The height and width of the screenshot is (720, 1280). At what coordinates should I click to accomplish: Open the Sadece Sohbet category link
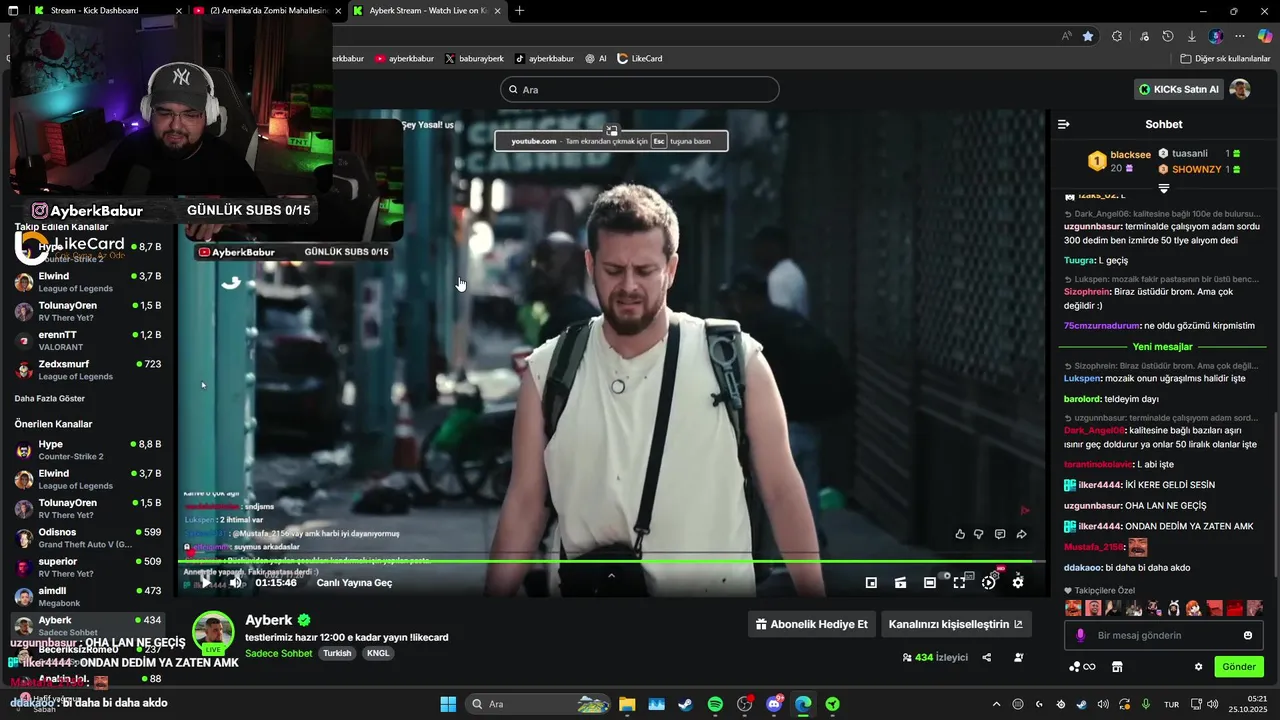(279, 653)
